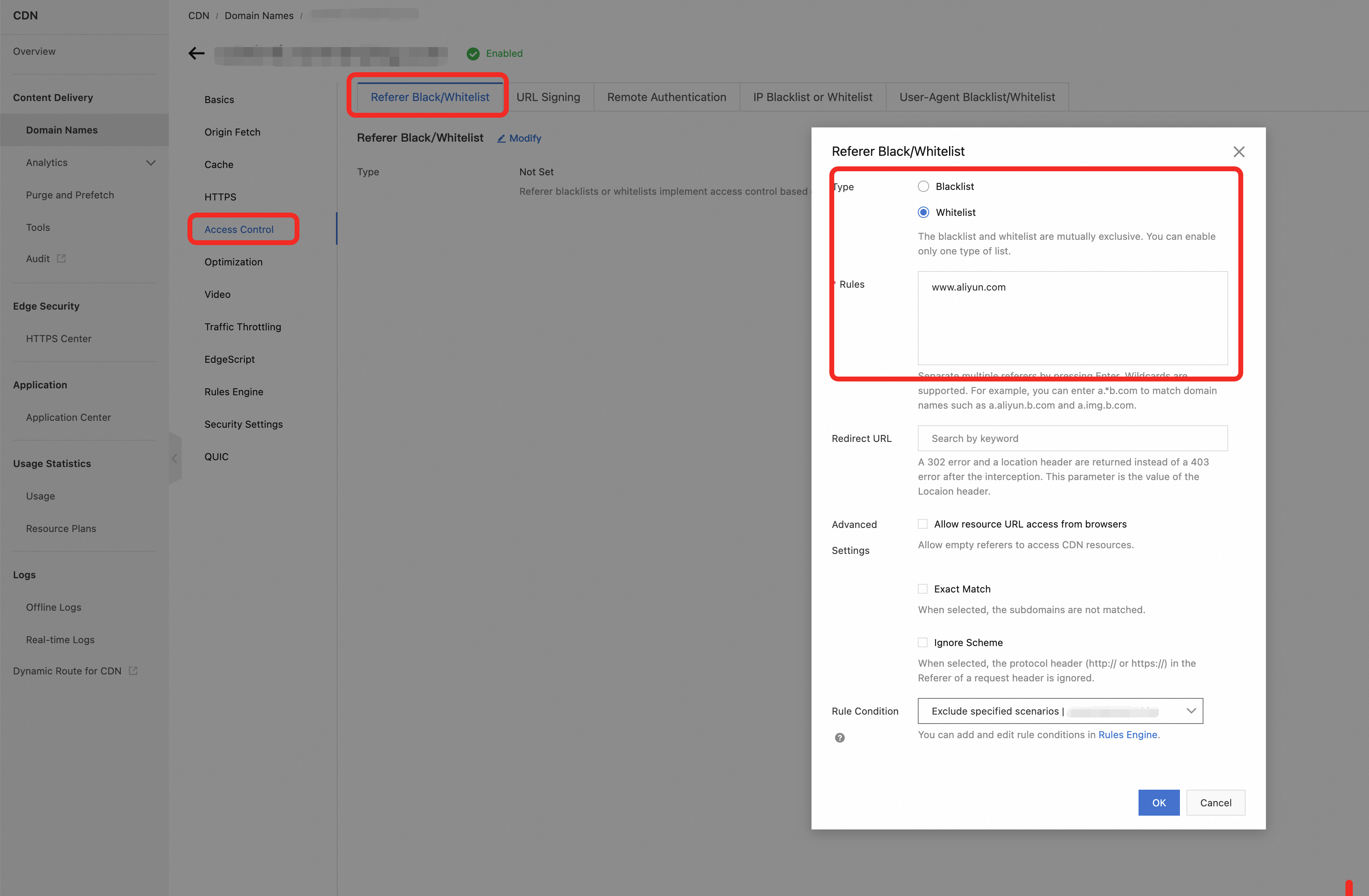Open Traffic Throttling settings
This screenshot has height=896, width=1369.
tap(243, 327)
